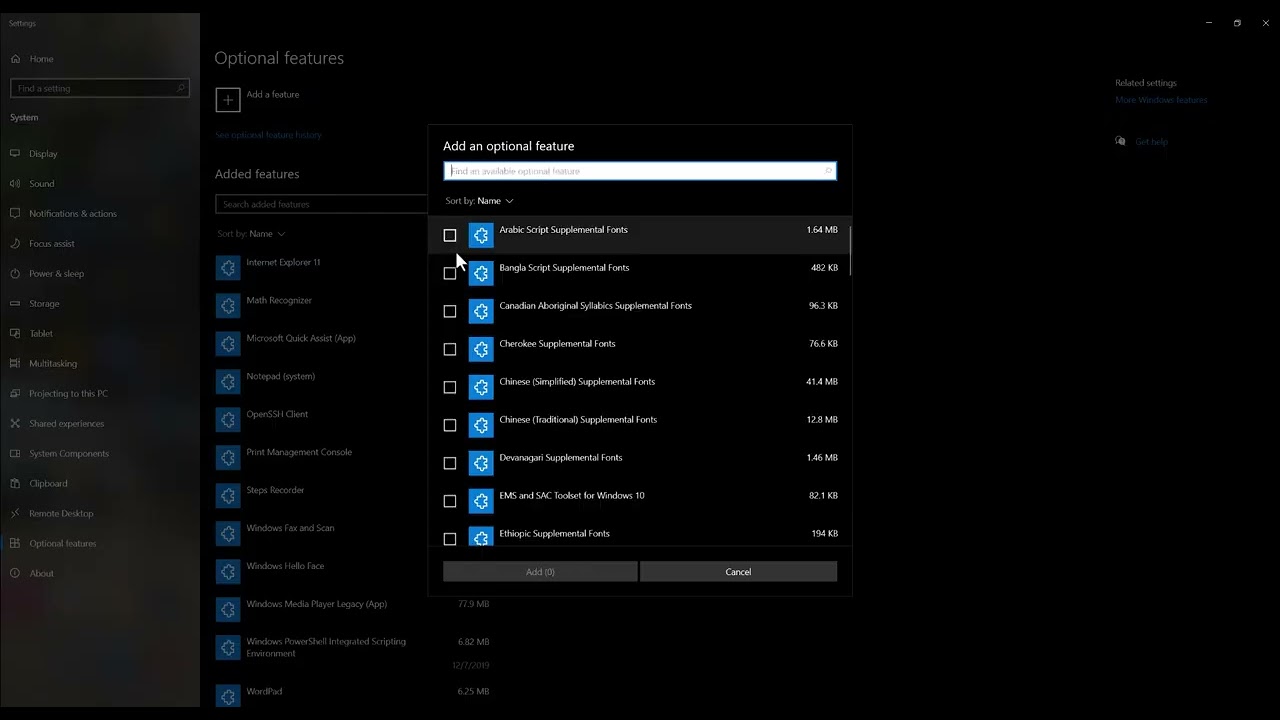1280x720 pixels.
Task: Click the Chinese (Simplified) Supplemental Fonts icon
Action: click(481, 387)
